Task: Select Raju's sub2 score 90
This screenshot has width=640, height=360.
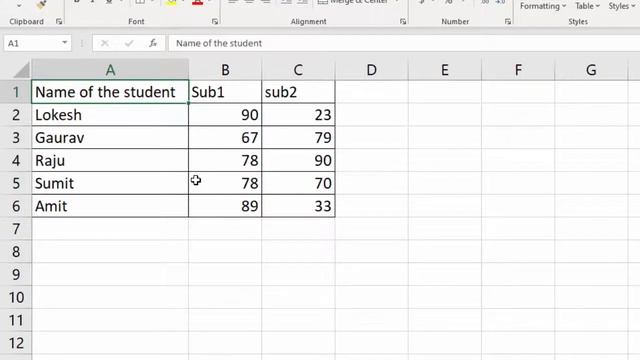Action: pyautogui.click(x=298, y=160)
